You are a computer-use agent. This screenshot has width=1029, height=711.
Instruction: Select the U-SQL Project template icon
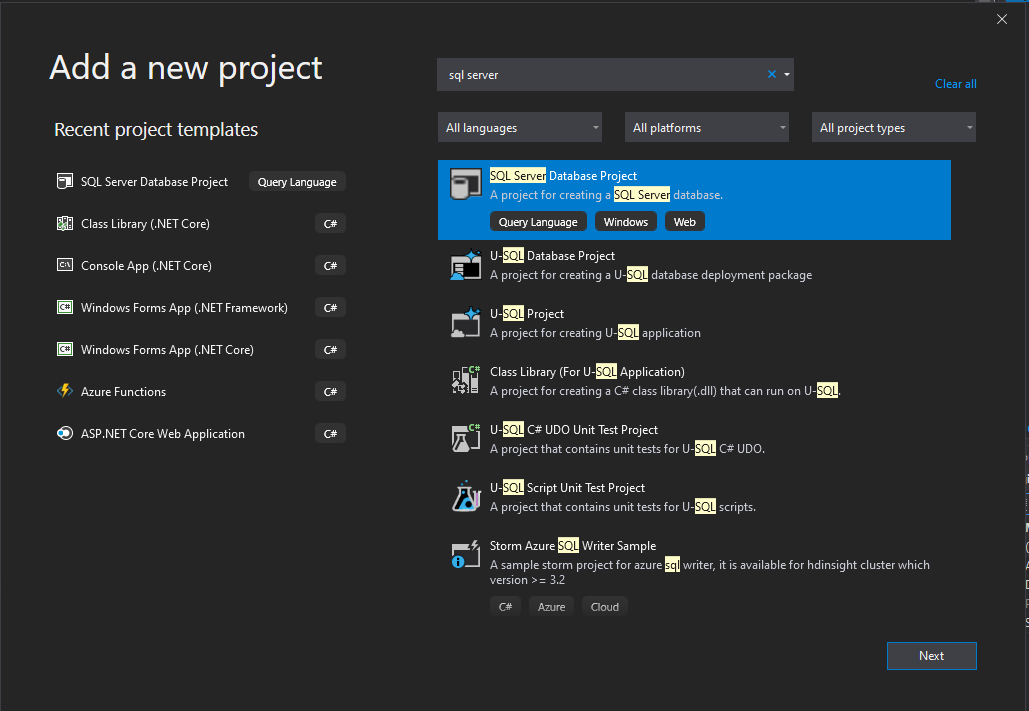click(466, 322)
